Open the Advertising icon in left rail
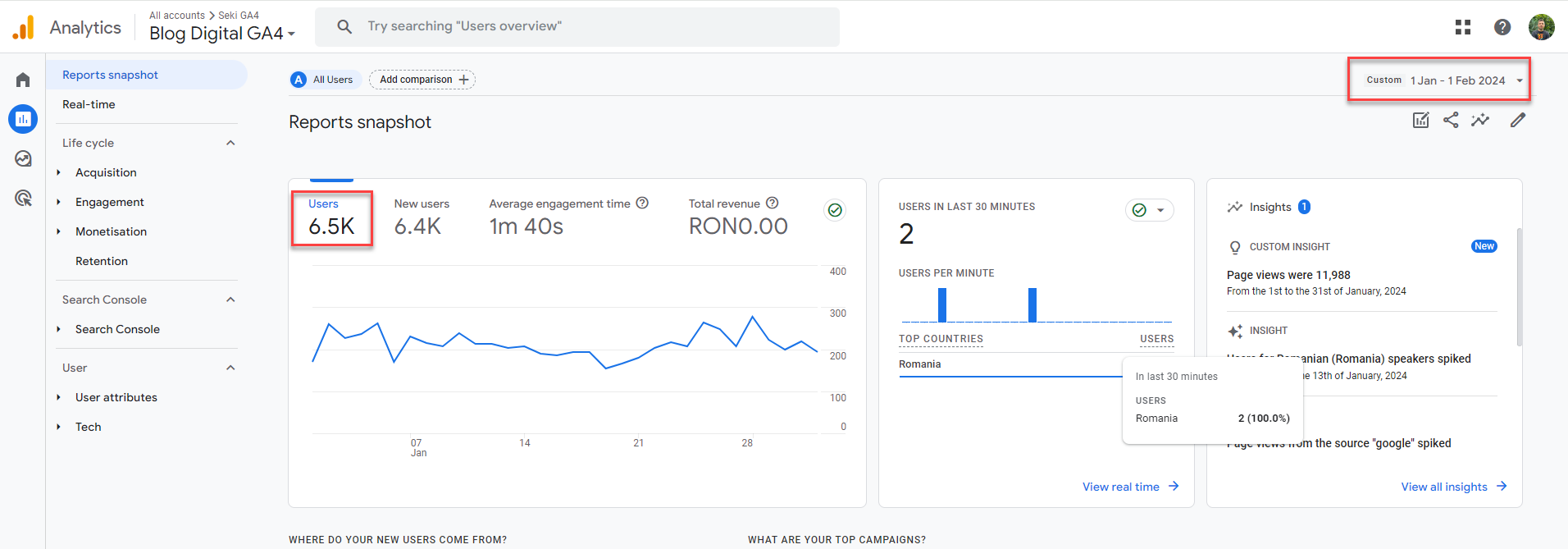The height and width of the screenshot is (549, 1568). [x=23, y=198]
